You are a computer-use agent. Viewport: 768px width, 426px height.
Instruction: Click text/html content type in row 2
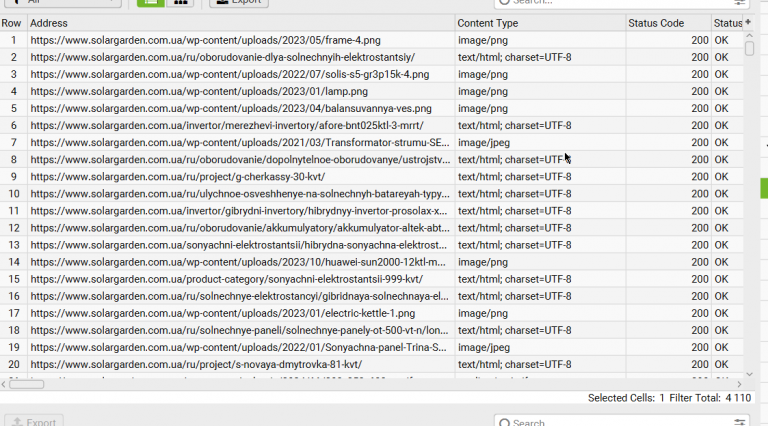514,57
